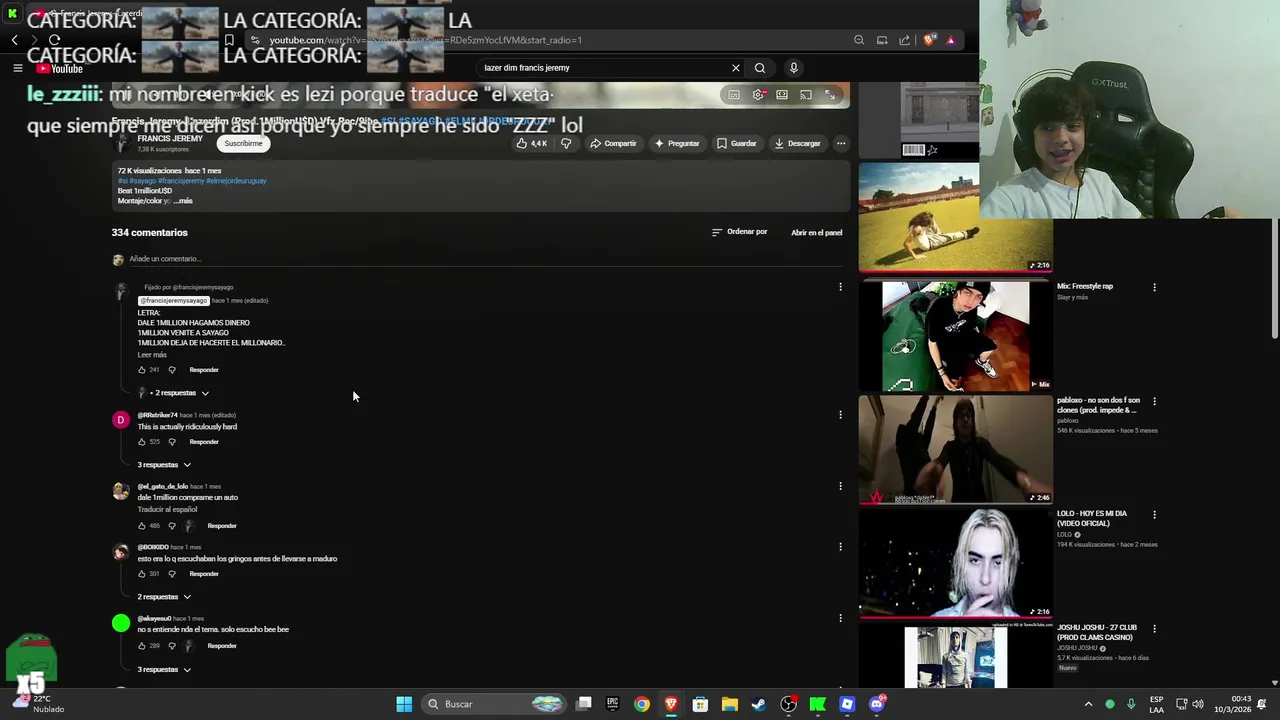Open video more actions three dots
This screenshot has height=720, width=1280.
point(841,143)
